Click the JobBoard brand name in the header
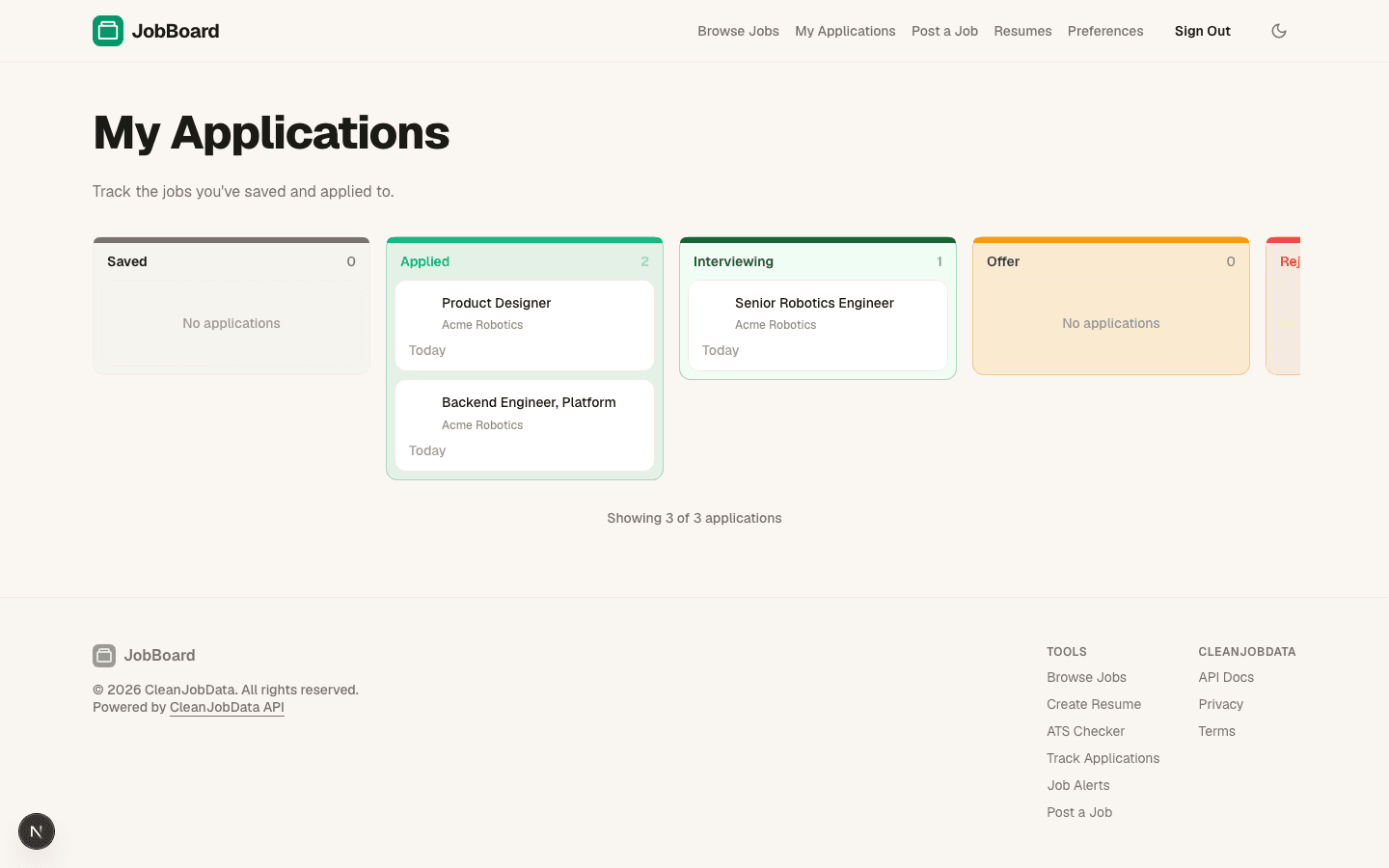 176,31
